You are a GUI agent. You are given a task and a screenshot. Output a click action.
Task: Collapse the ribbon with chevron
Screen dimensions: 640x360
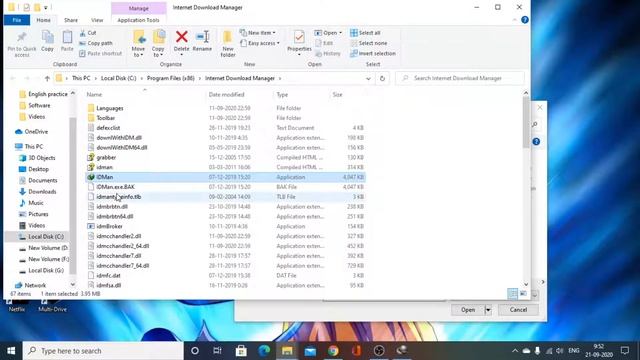[x=514, y=20]
